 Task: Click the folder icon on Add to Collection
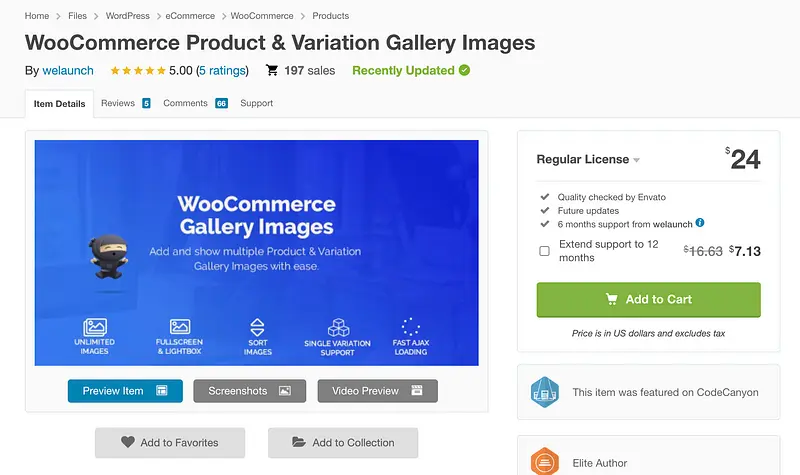(299, 442)
